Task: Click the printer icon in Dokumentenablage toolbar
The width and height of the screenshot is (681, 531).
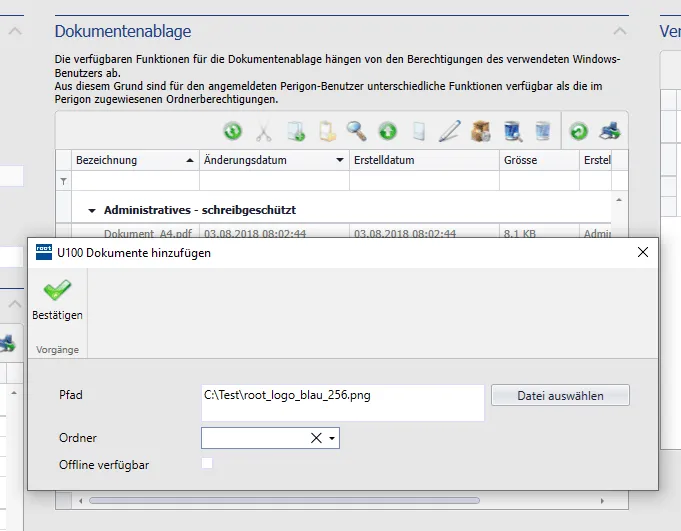Action: [610, 131]
